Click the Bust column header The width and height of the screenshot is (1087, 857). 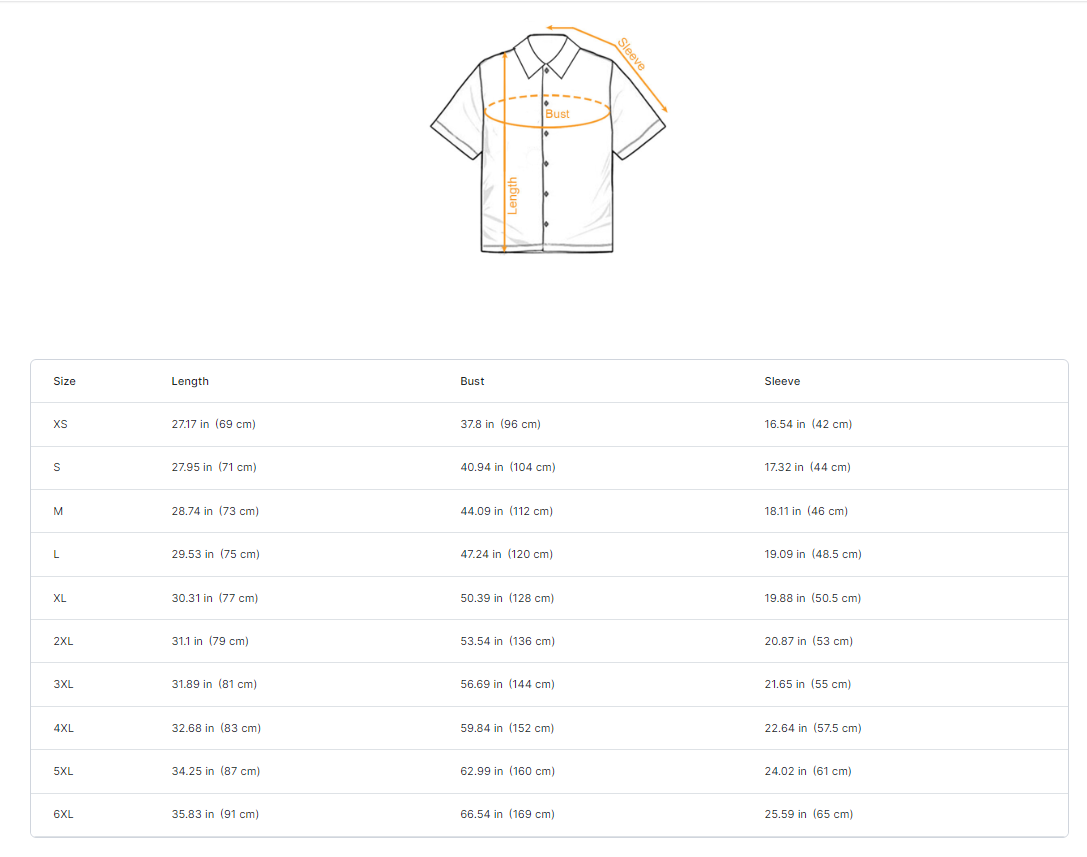click(472, 381)
